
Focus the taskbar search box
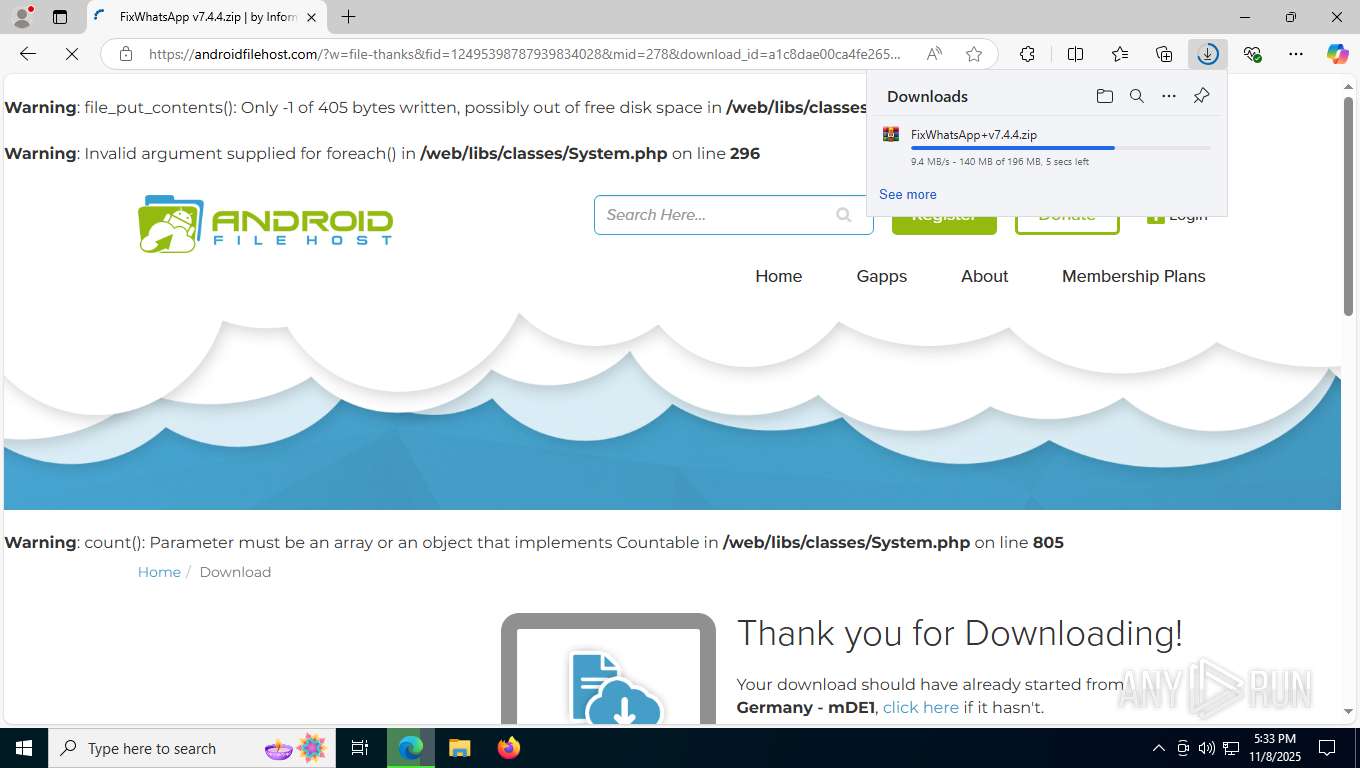click(191, 748)
